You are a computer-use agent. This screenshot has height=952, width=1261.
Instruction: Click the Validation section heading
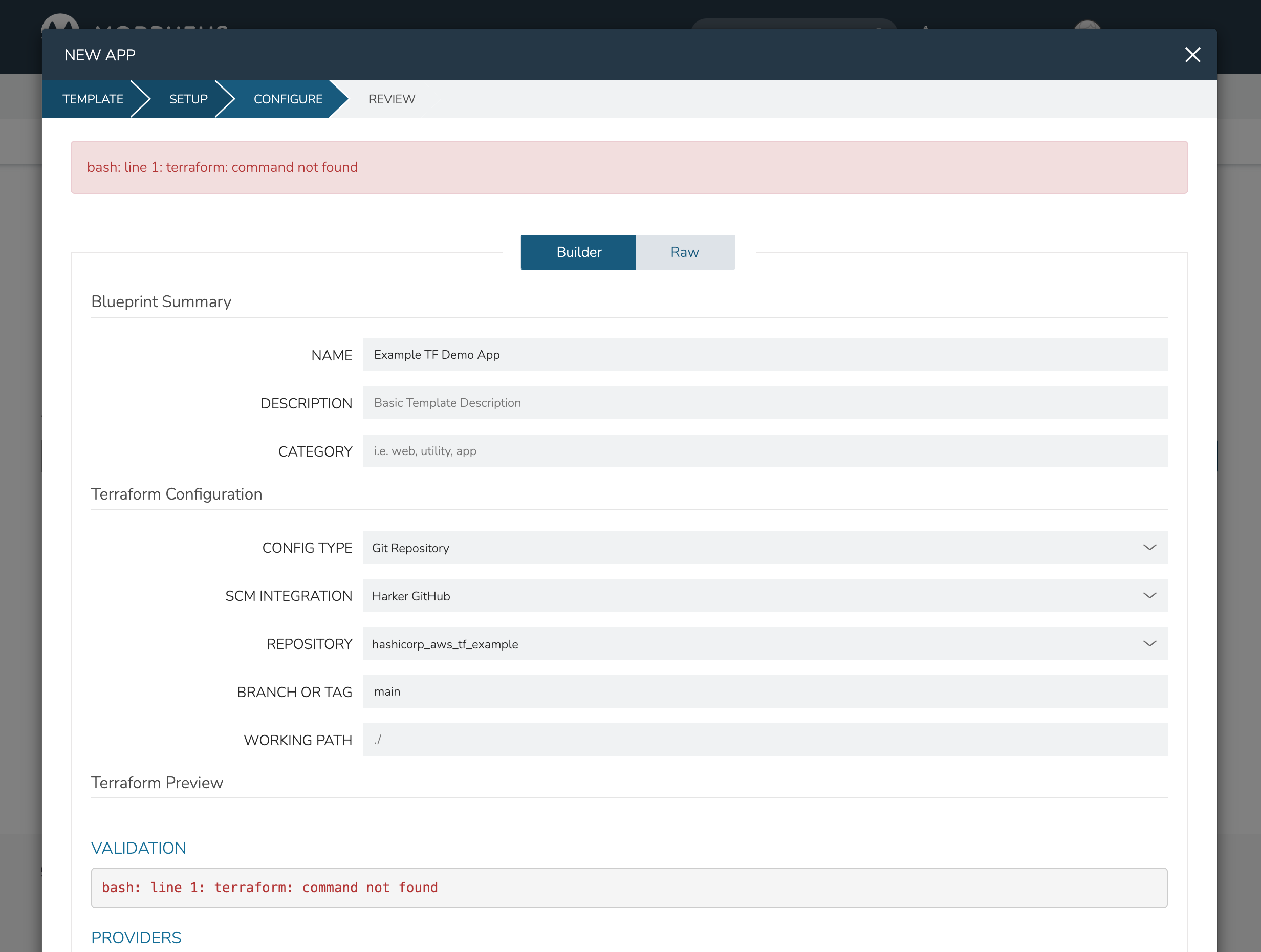(139, 848)
